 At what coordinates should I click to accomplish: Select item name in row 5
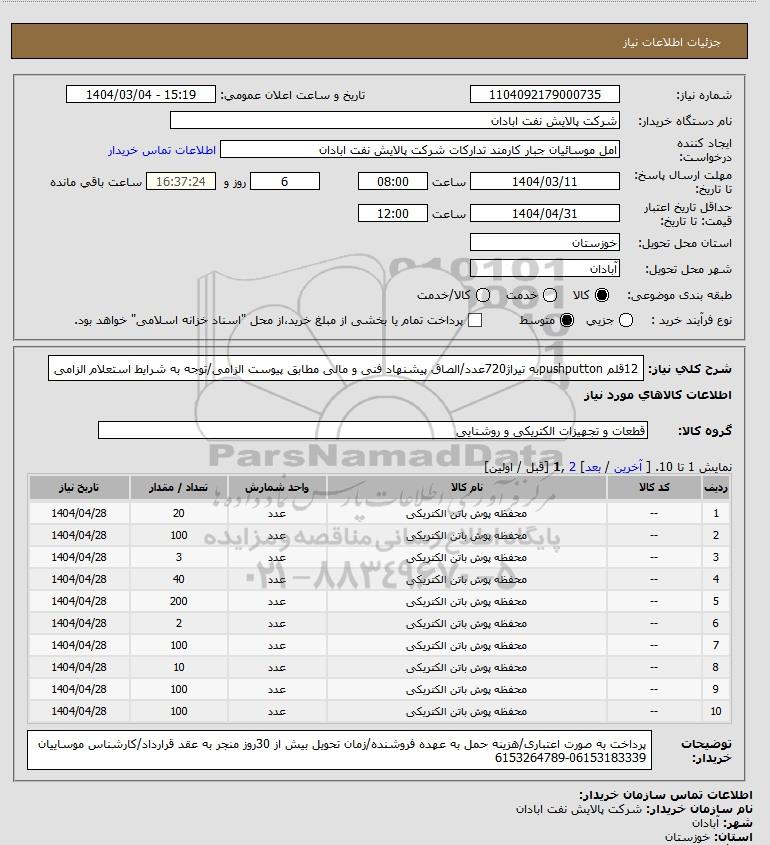[467, 601]
